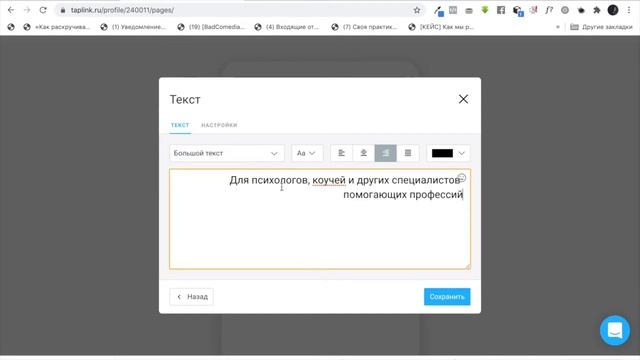
Task: Open the green download arrow extension
Action: point(485,10)
